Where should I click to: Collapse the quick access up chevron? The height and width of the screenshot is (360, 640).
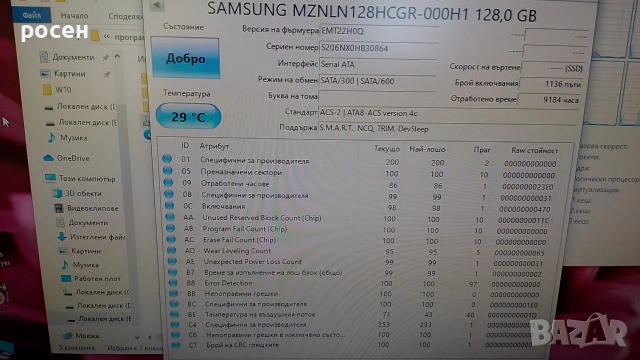[117, 56]
